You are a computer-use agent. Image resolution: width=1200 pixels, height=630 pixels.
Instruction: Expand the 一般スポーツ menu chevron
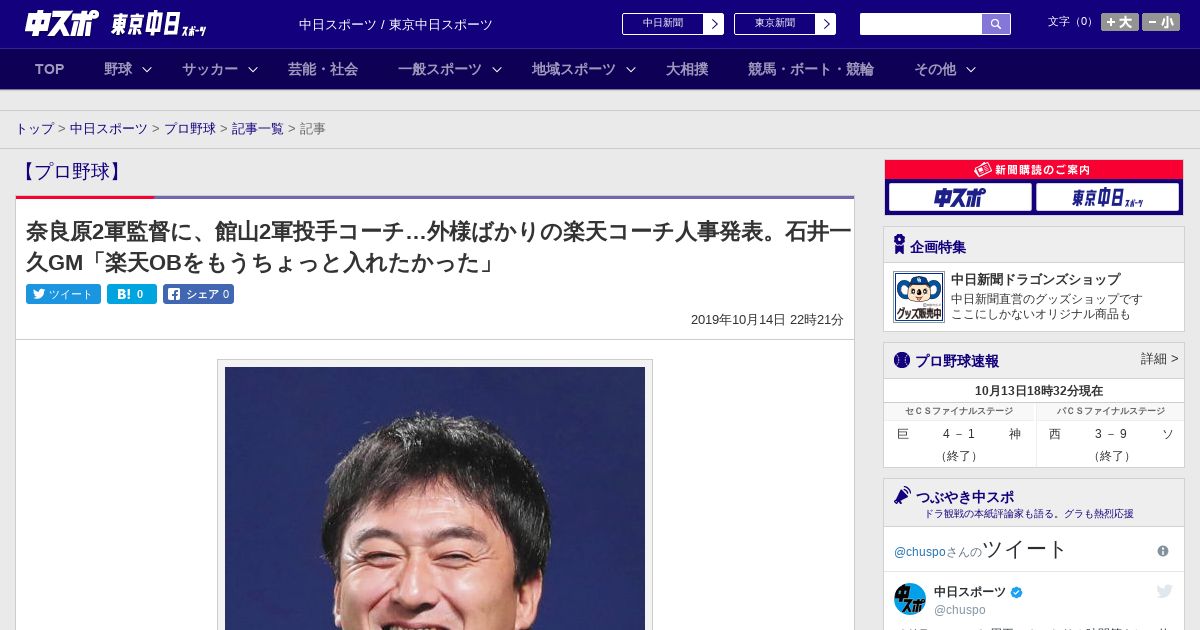point(497,70)
